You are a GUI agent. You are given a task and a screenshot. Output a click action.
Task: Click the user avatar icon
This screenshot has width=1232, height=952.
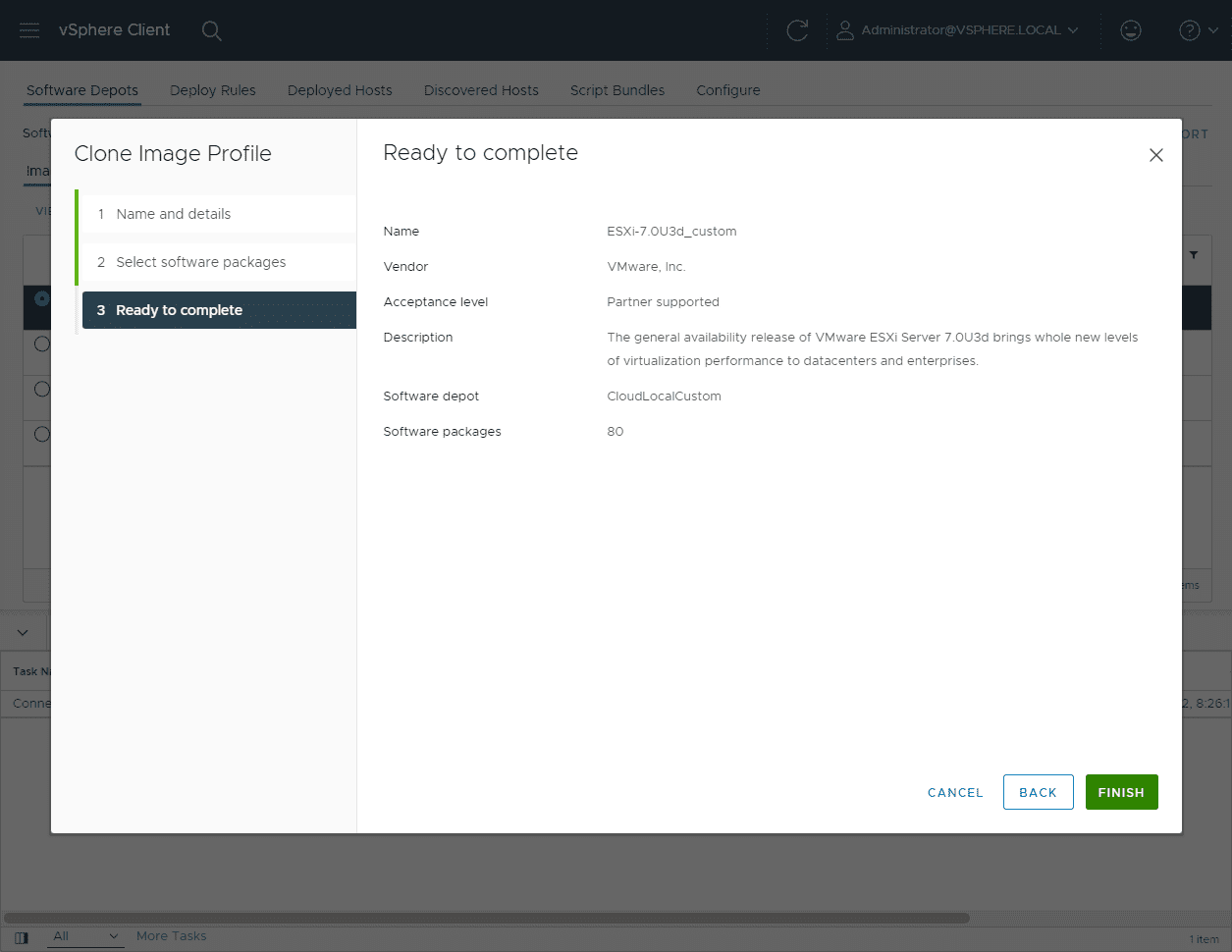(x=844, y=30)
